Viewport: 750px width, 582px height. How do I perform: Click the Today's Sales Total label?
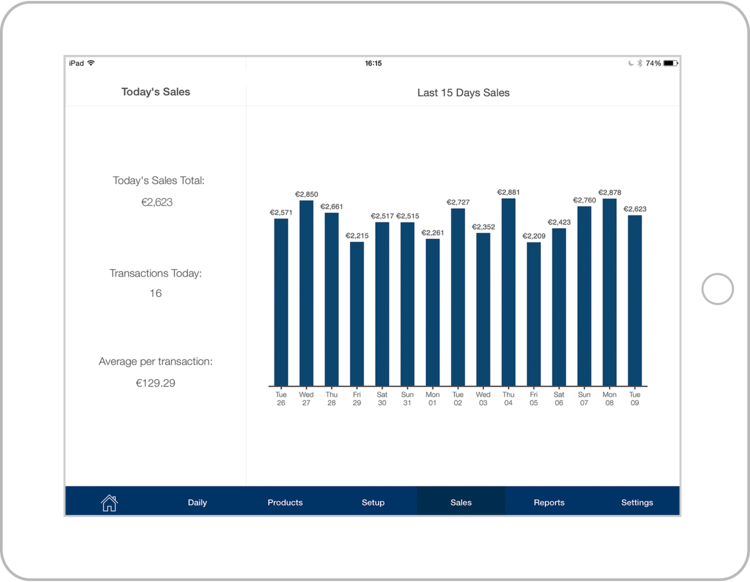(158, 180)
